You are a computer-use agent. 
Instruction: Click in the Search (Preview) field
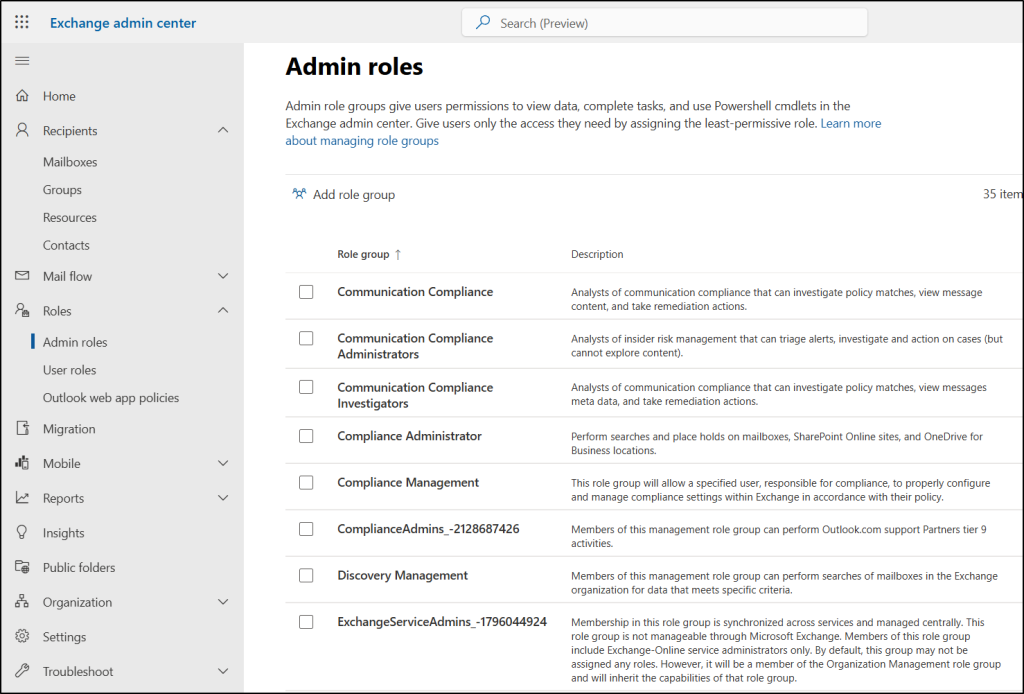[x=664, y=23]
